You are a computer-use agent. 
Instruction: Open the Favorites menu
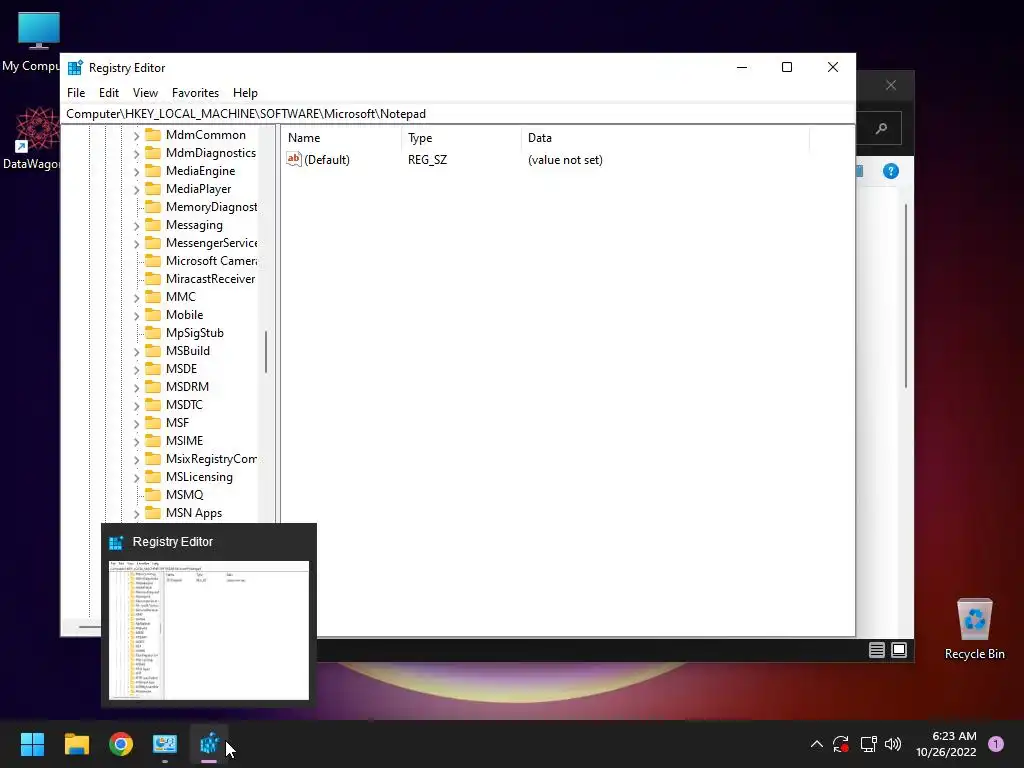(195, 93)
